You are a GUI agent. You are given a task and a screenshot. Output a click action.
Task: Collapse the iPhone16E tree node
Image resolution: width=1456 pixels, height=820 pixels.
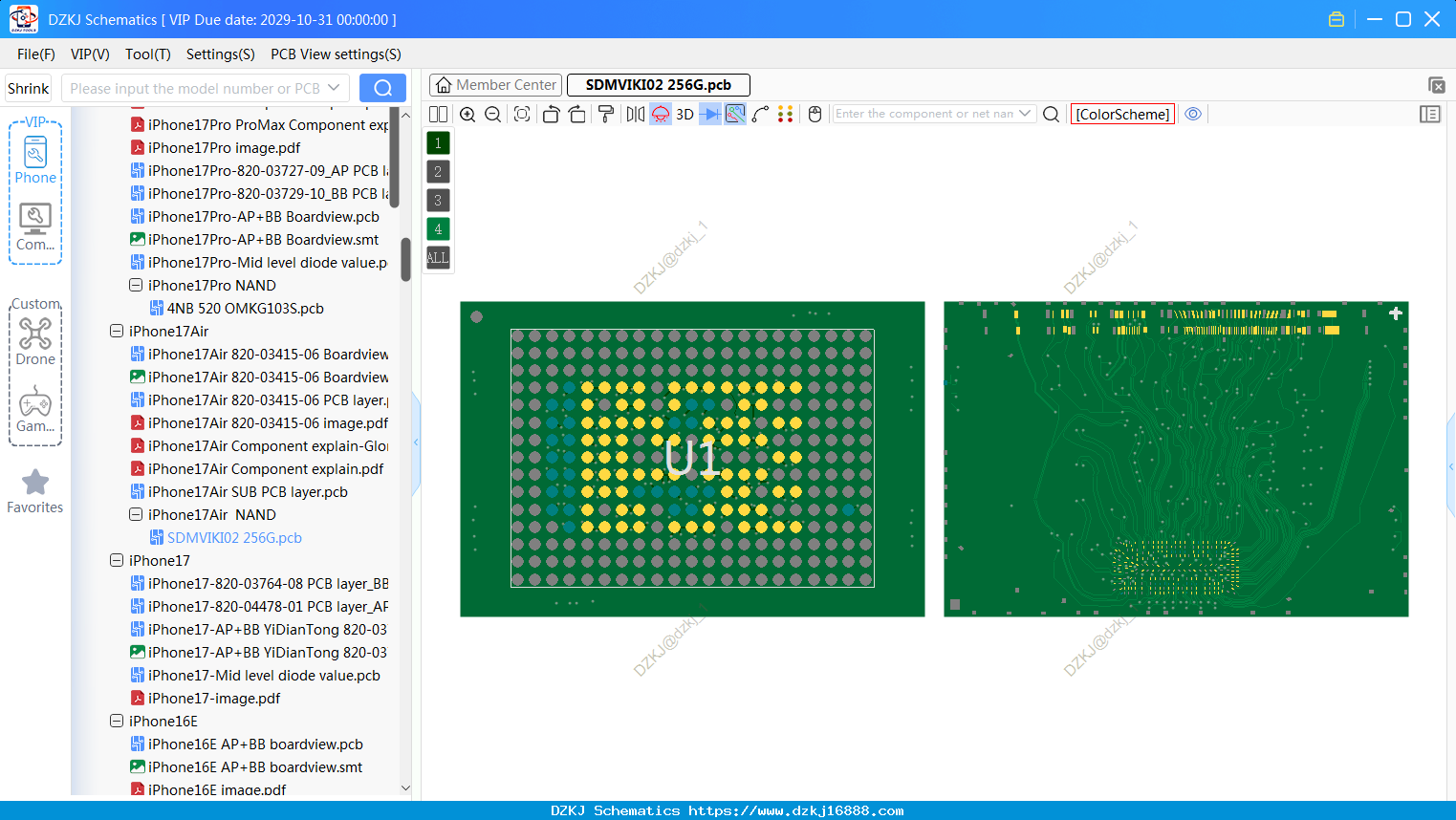pos(117,722)
